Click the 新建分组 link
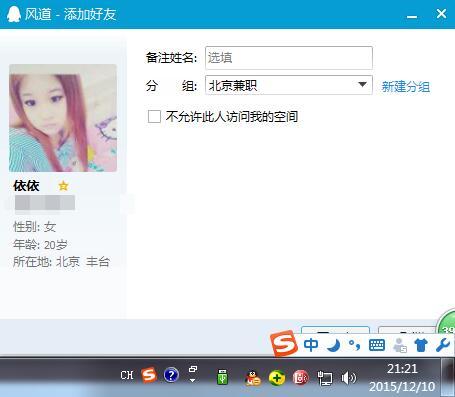 click(406, 87)
